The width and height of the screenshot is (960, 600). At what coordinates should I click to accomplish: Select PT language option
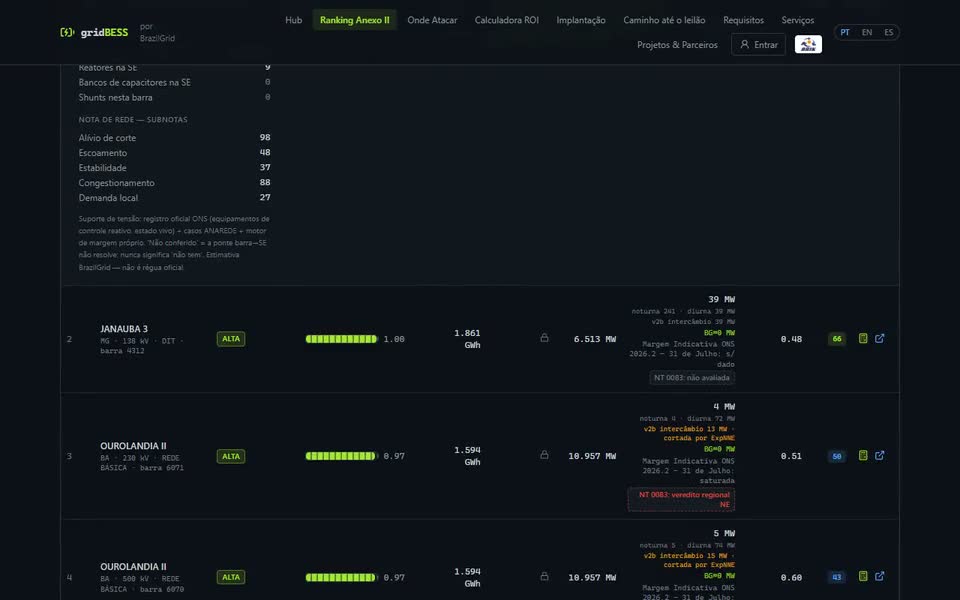[x=845, y=32]
